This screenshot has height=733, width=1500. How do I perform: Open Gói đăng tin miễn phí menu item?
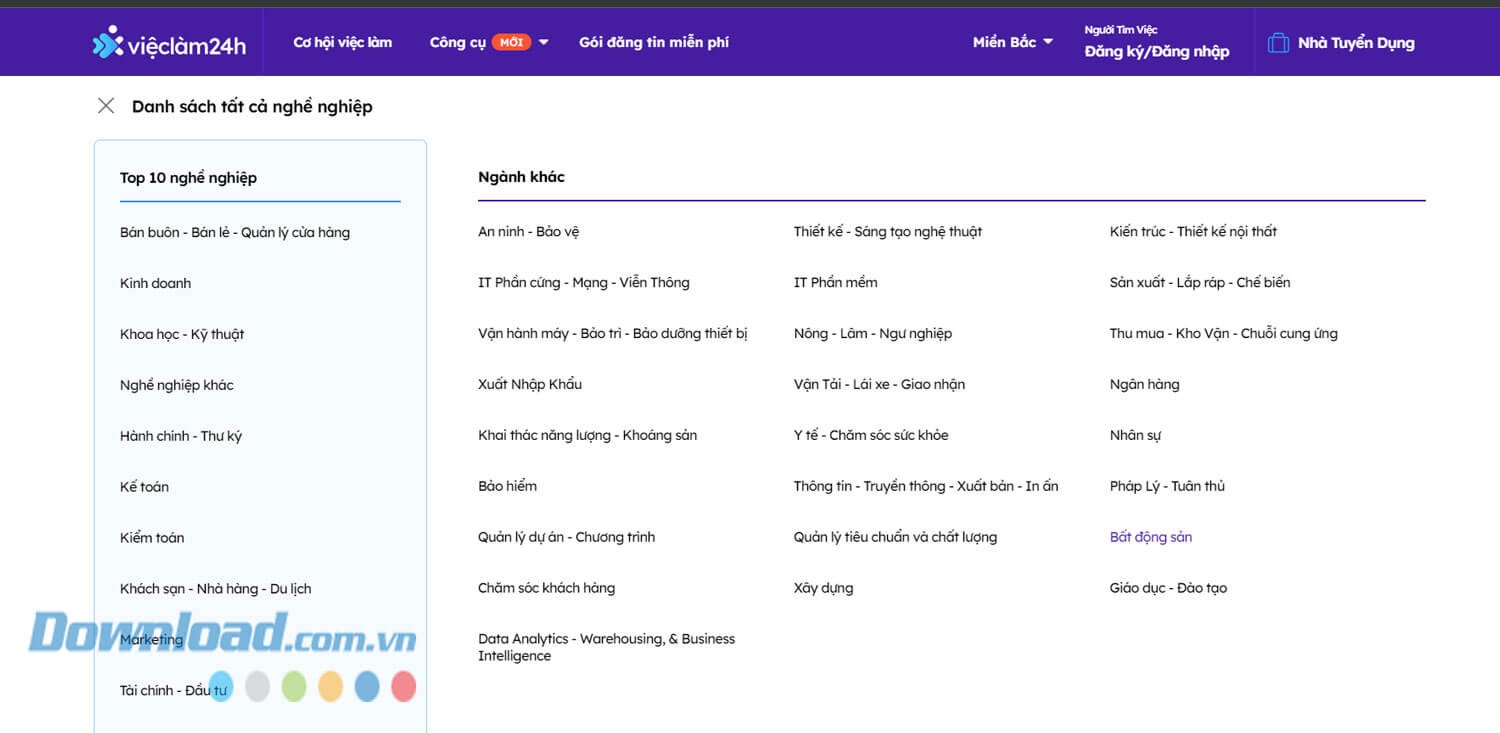(653, 42)
